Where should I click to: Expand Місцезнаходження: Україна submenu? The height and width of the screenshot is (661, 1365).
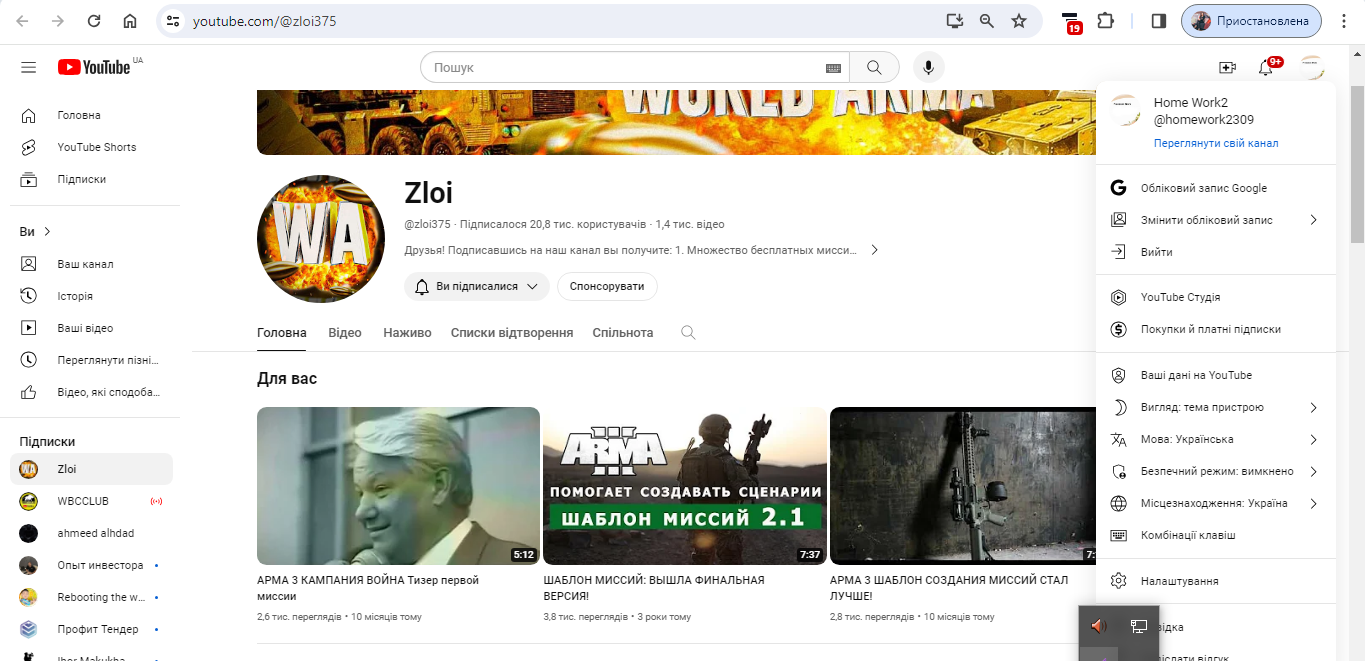tap(1216, 503)
